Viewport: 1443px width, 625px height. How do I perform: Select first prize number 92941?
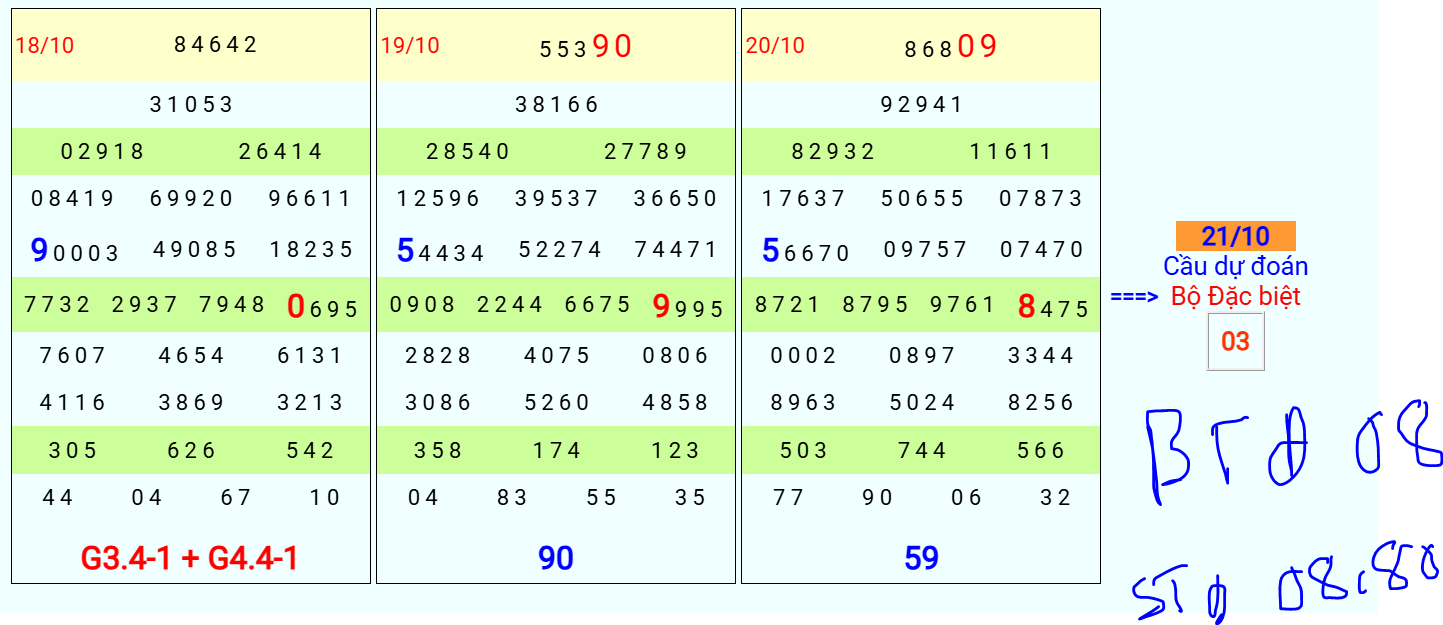[922, 104]
